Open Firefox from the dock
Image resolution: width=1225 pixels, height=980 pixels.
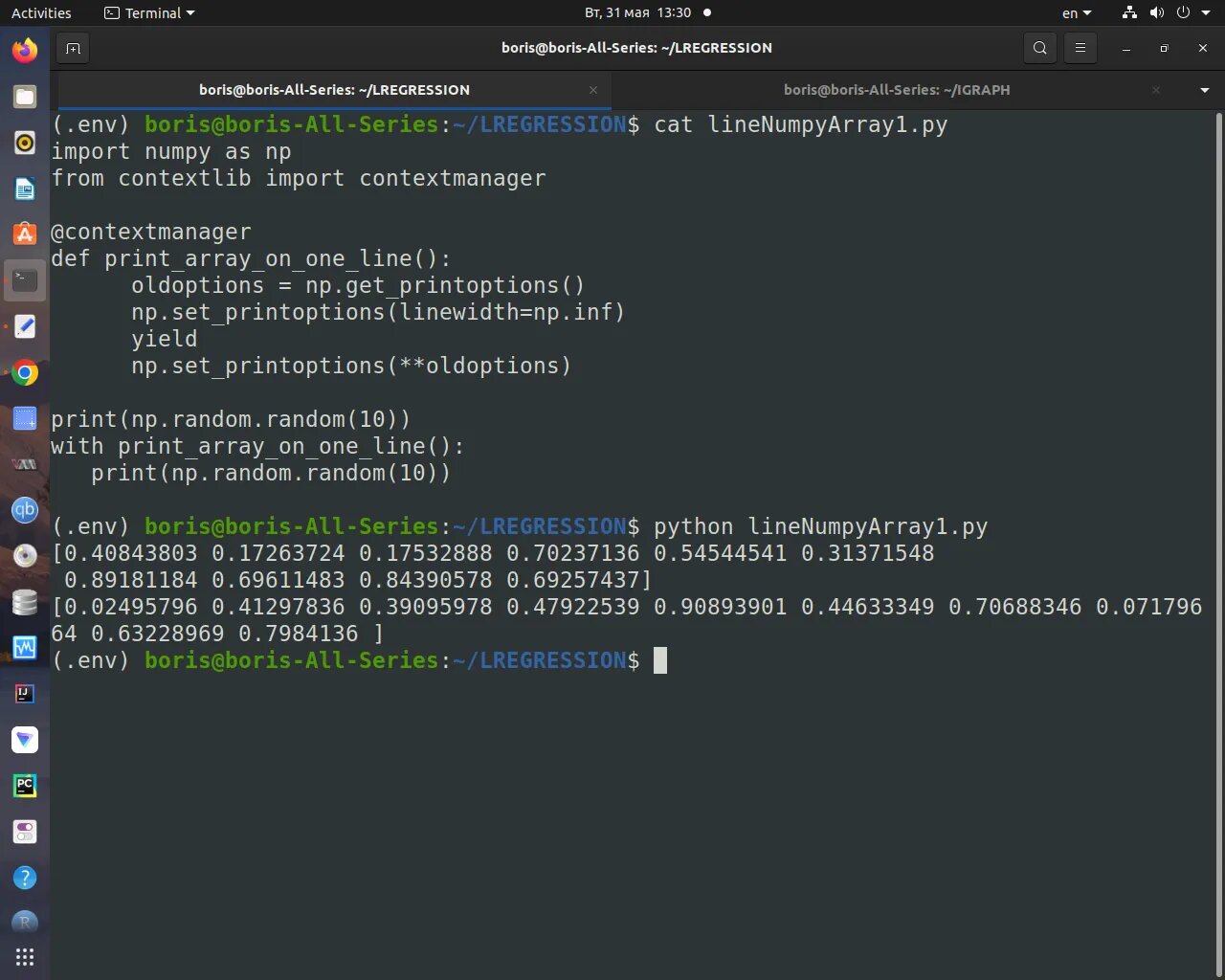[25, 50]
